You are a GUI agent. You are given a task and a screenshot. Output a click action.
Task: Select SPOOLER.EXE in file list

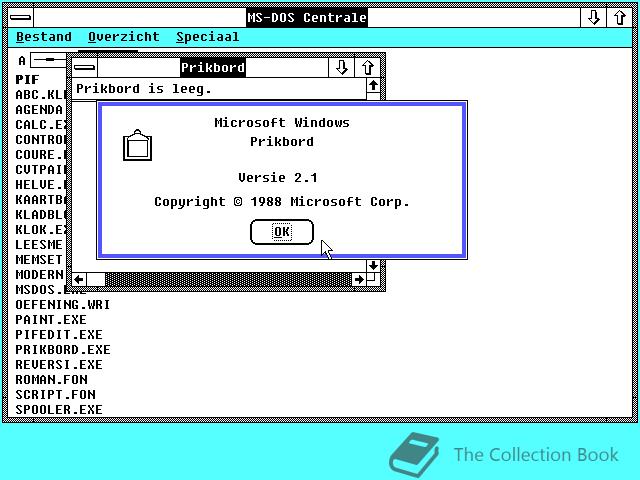click(x=59, y=409)
